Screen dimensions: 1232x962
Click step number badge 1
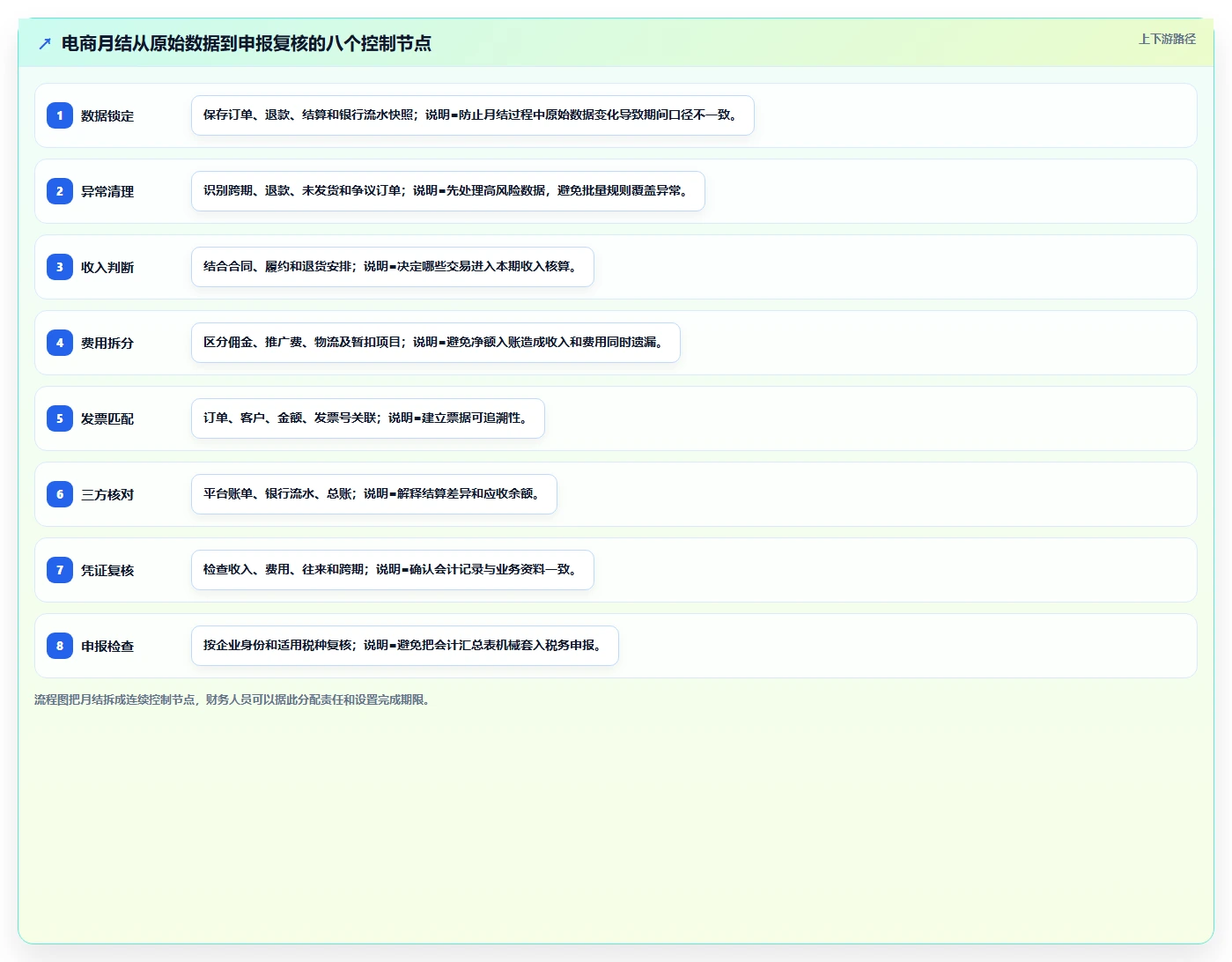60,115
